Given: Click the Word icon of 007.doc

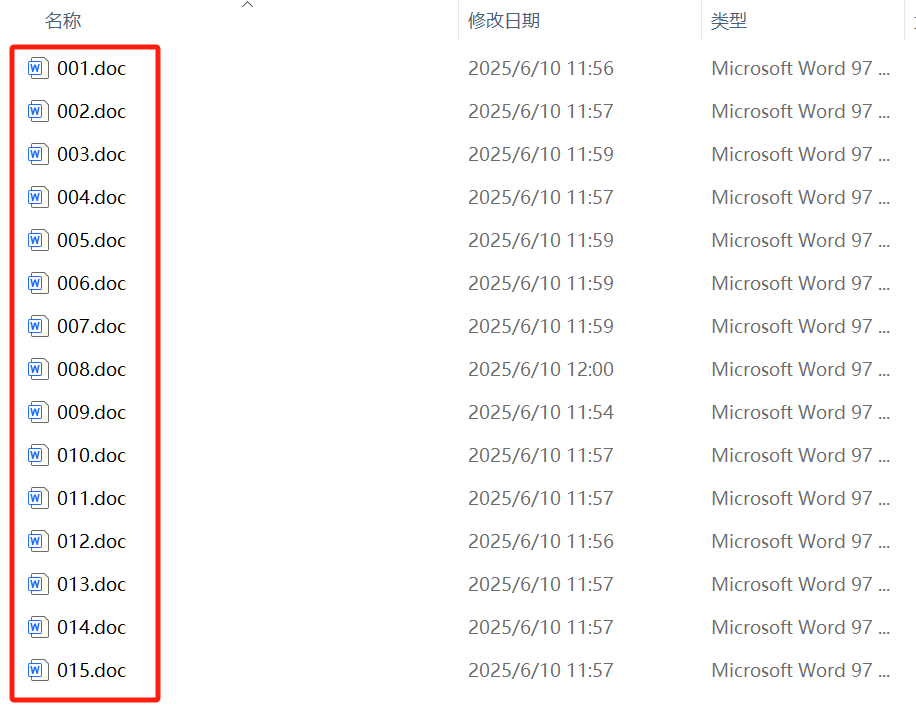Looking at the screenshot, I should pos(37,326).
